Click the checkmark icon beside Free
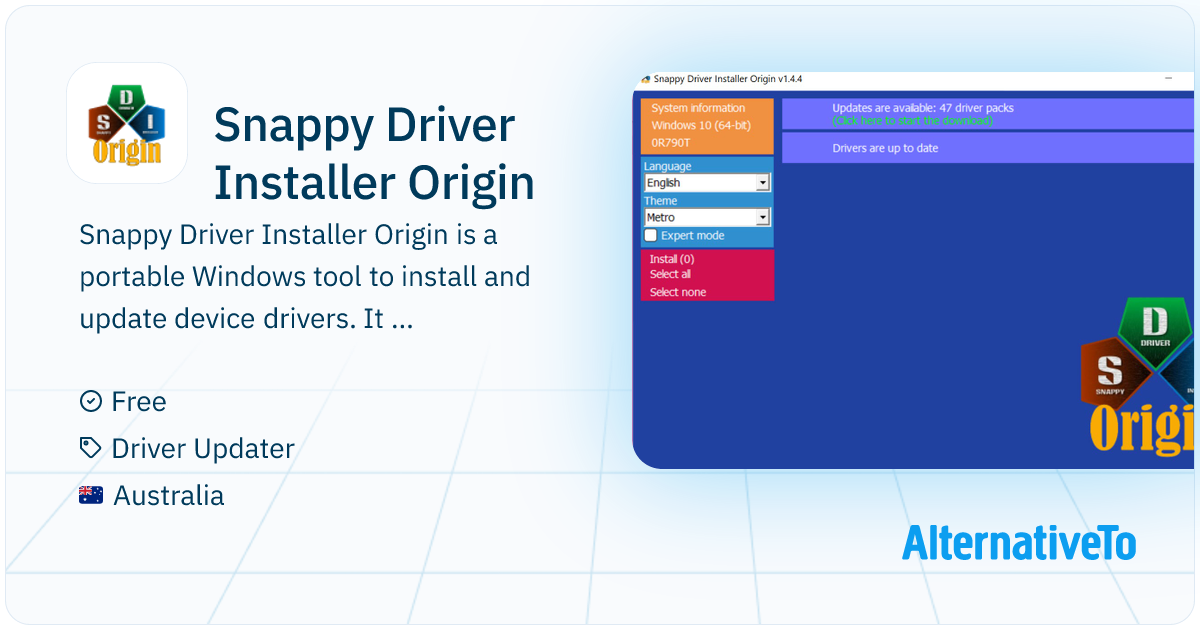Viewport: 1200px width, 630px height. pyautogui.click(x=90, y=402)
